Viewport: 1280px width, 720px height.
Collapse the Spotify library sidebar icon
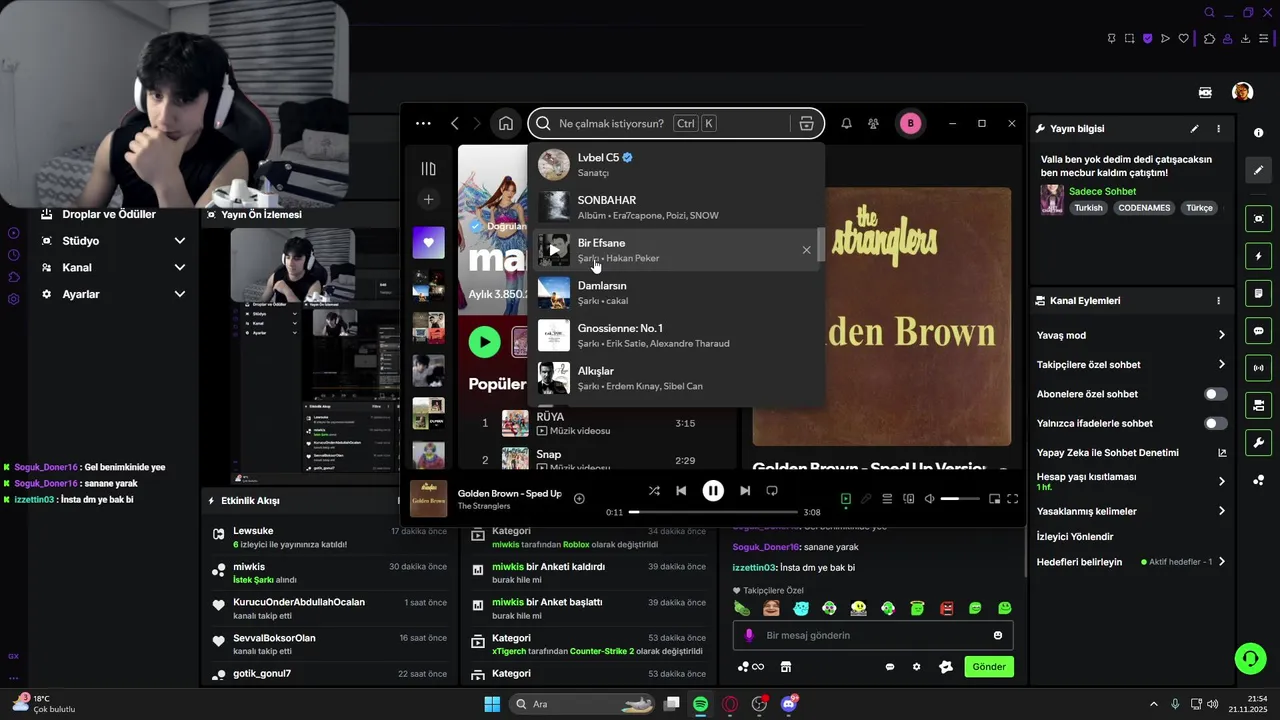click(x=429, y=169)
